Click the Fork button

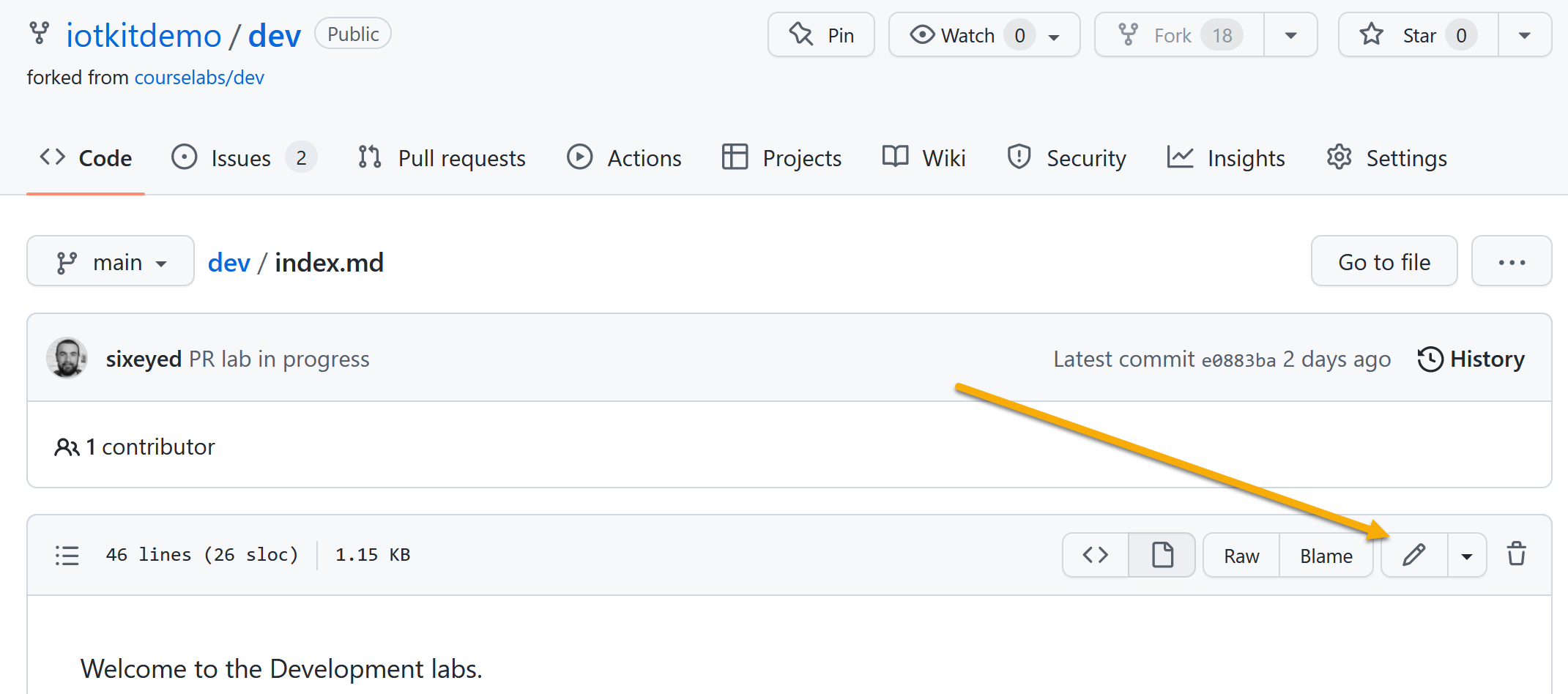(1179, 34)
